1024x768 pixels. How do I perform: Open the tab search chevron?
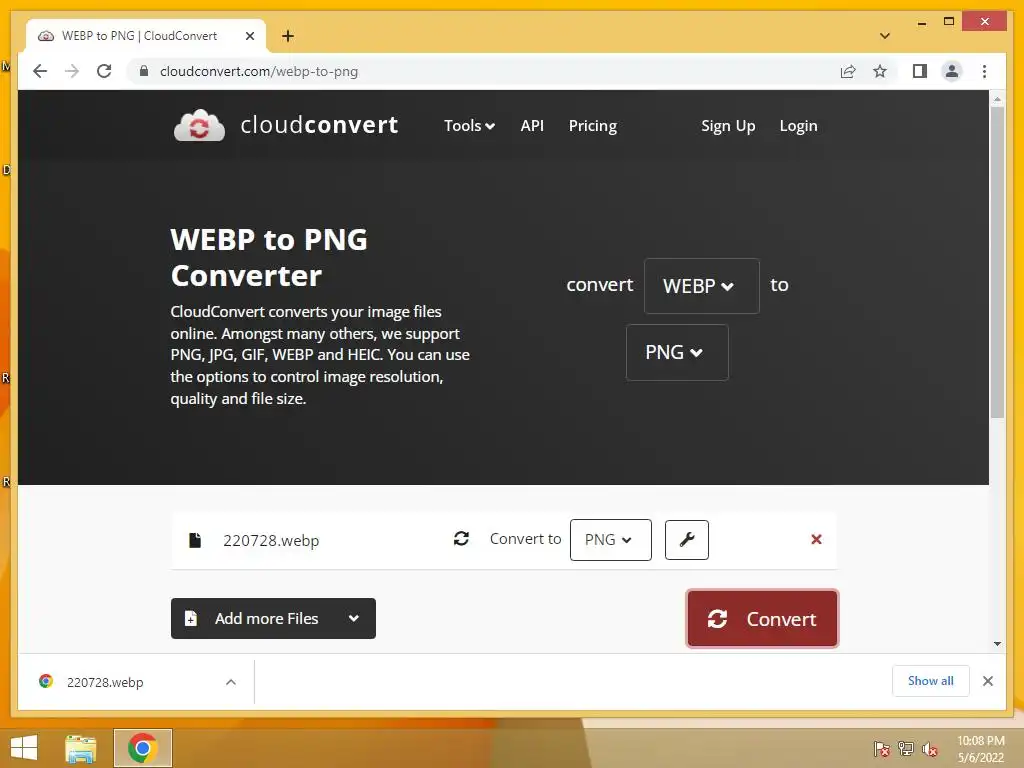coord(885,36)
